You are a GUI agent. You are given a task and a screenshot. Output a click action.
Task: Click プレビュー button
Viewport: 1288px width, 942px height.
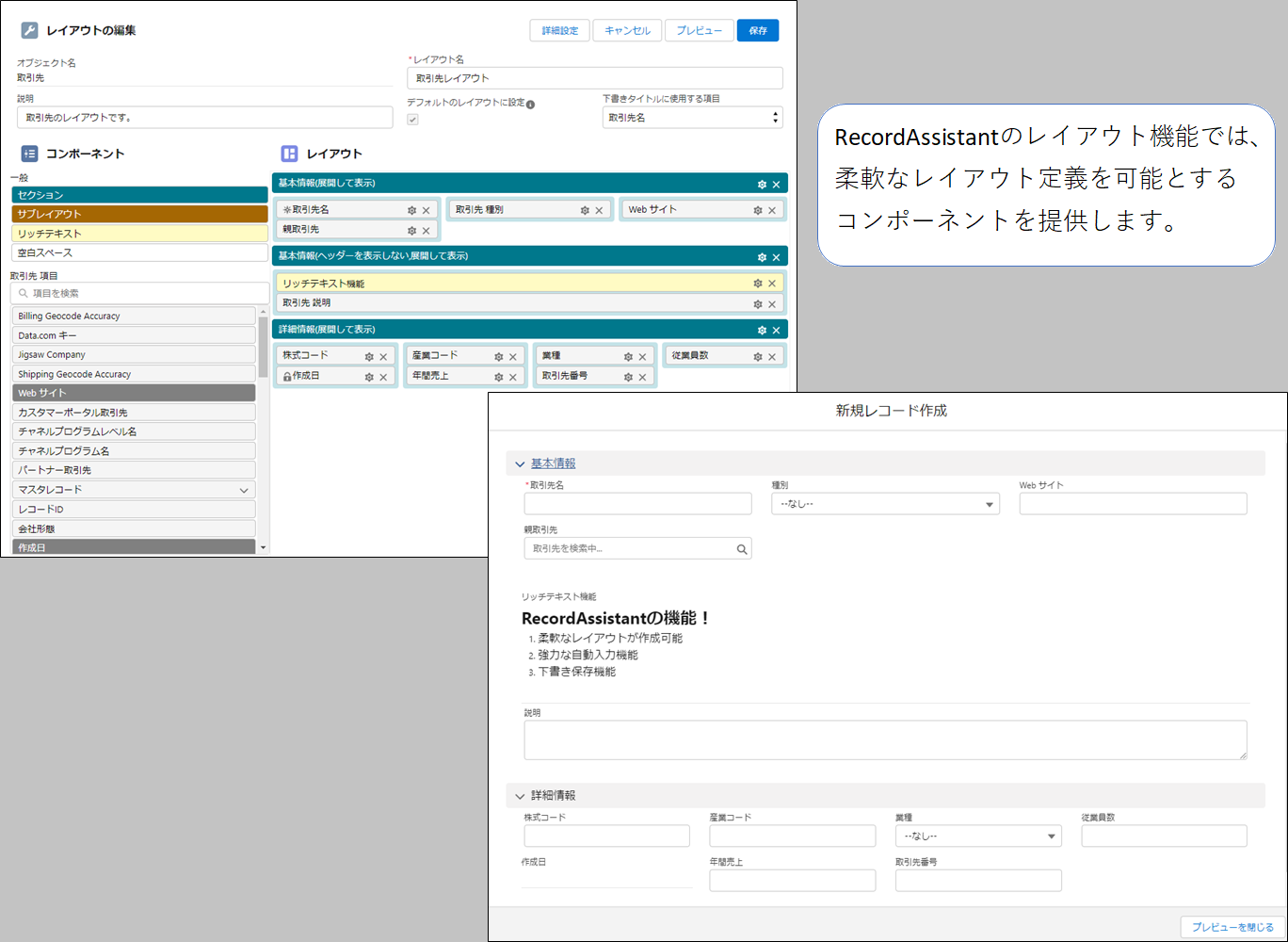pyautogui.click(x=700, y=30)
